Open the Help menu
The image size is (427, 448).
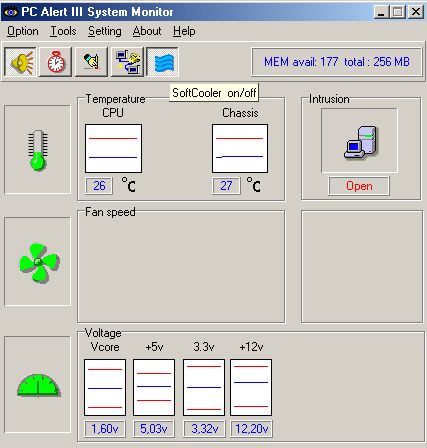[184, 31]
